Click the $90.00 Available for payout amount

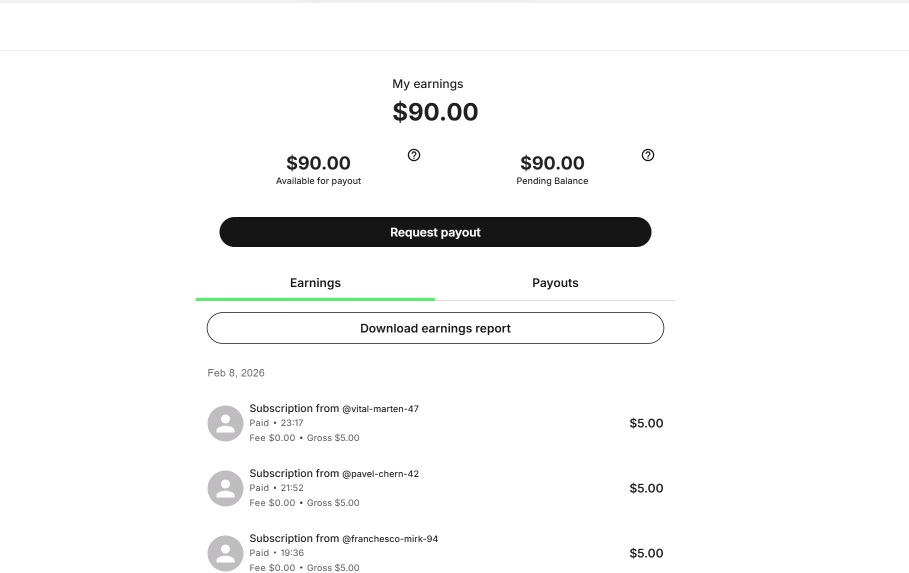pos(318,163)
